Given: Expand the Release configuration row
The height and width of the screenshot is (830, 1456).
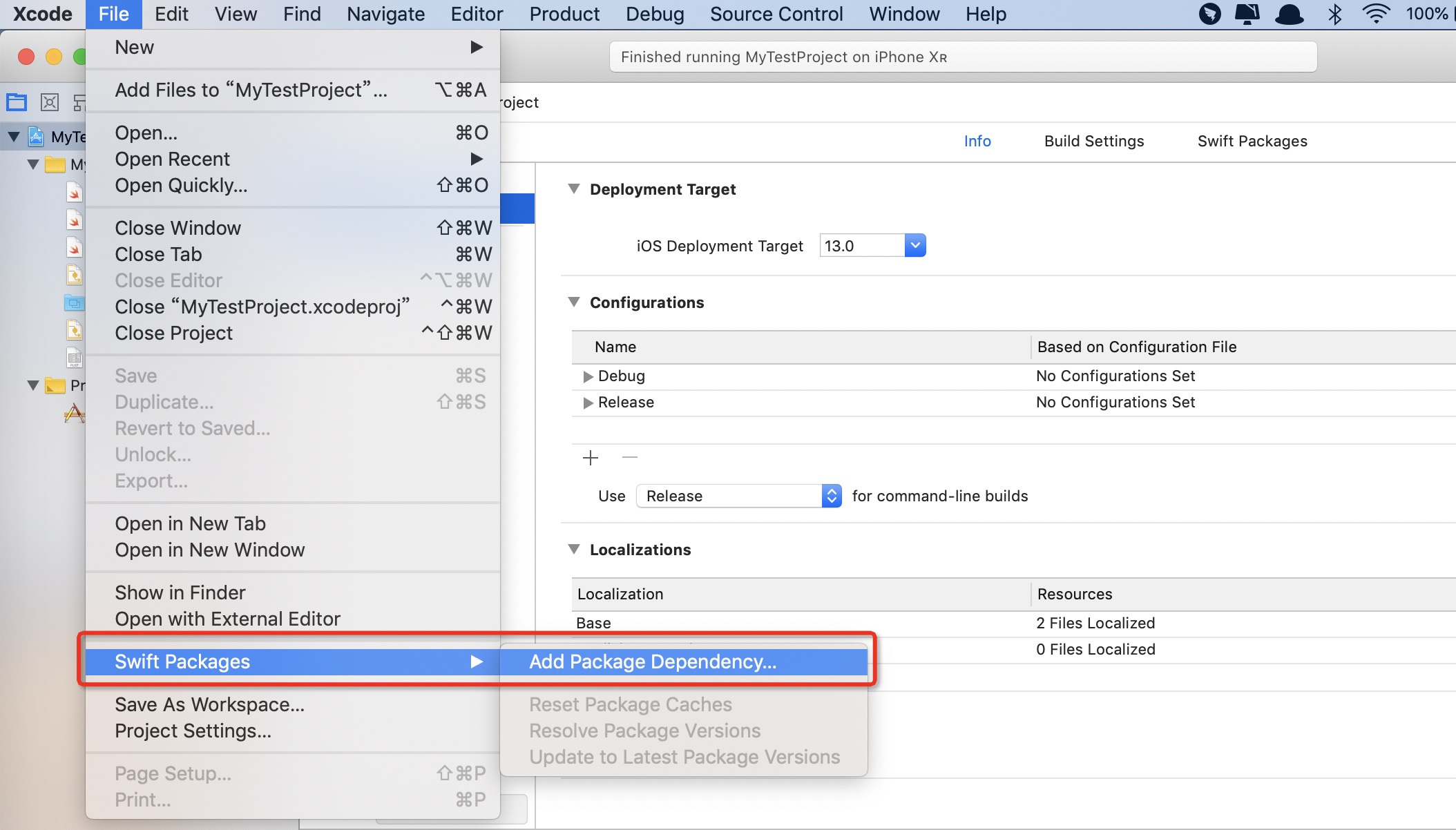Looking at the screenshot, I should 588,403.
